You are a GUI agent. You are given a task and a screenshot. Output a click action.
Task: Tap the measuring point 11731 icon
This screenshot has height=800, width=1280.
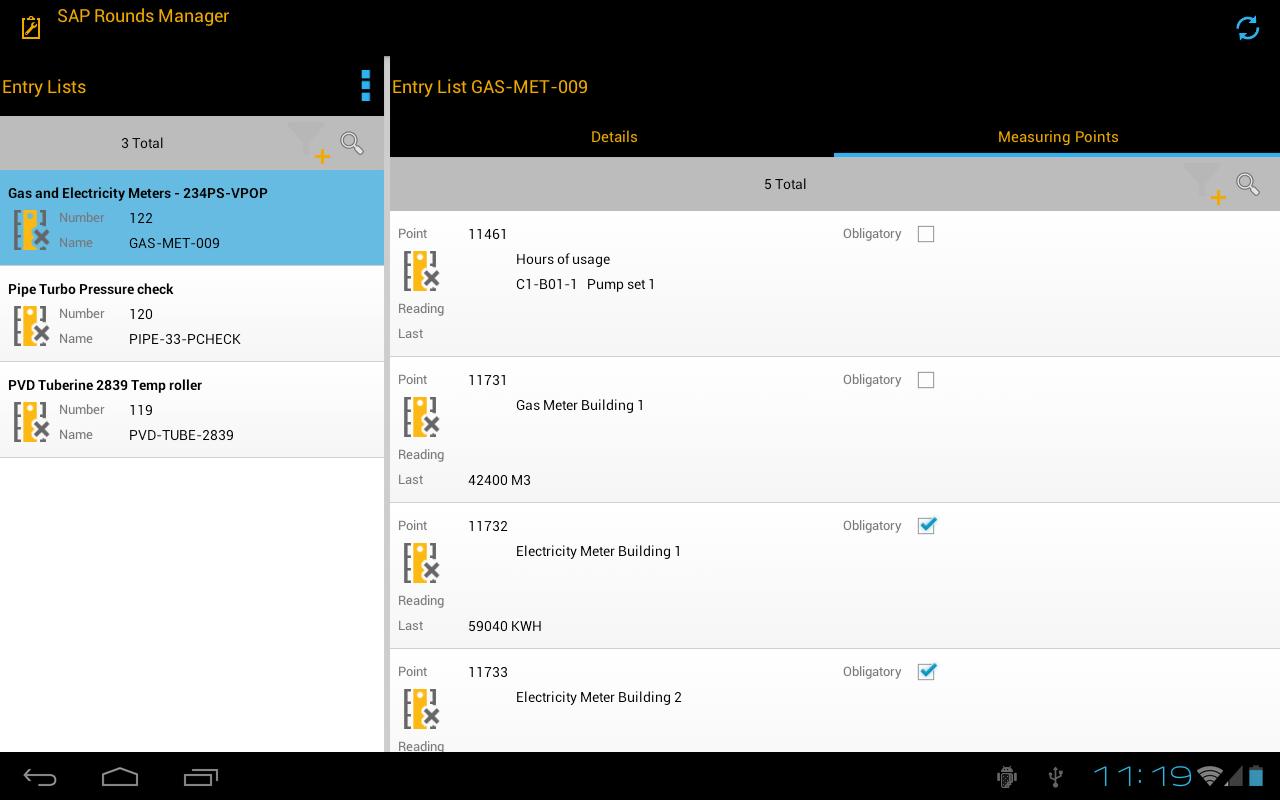421,417
